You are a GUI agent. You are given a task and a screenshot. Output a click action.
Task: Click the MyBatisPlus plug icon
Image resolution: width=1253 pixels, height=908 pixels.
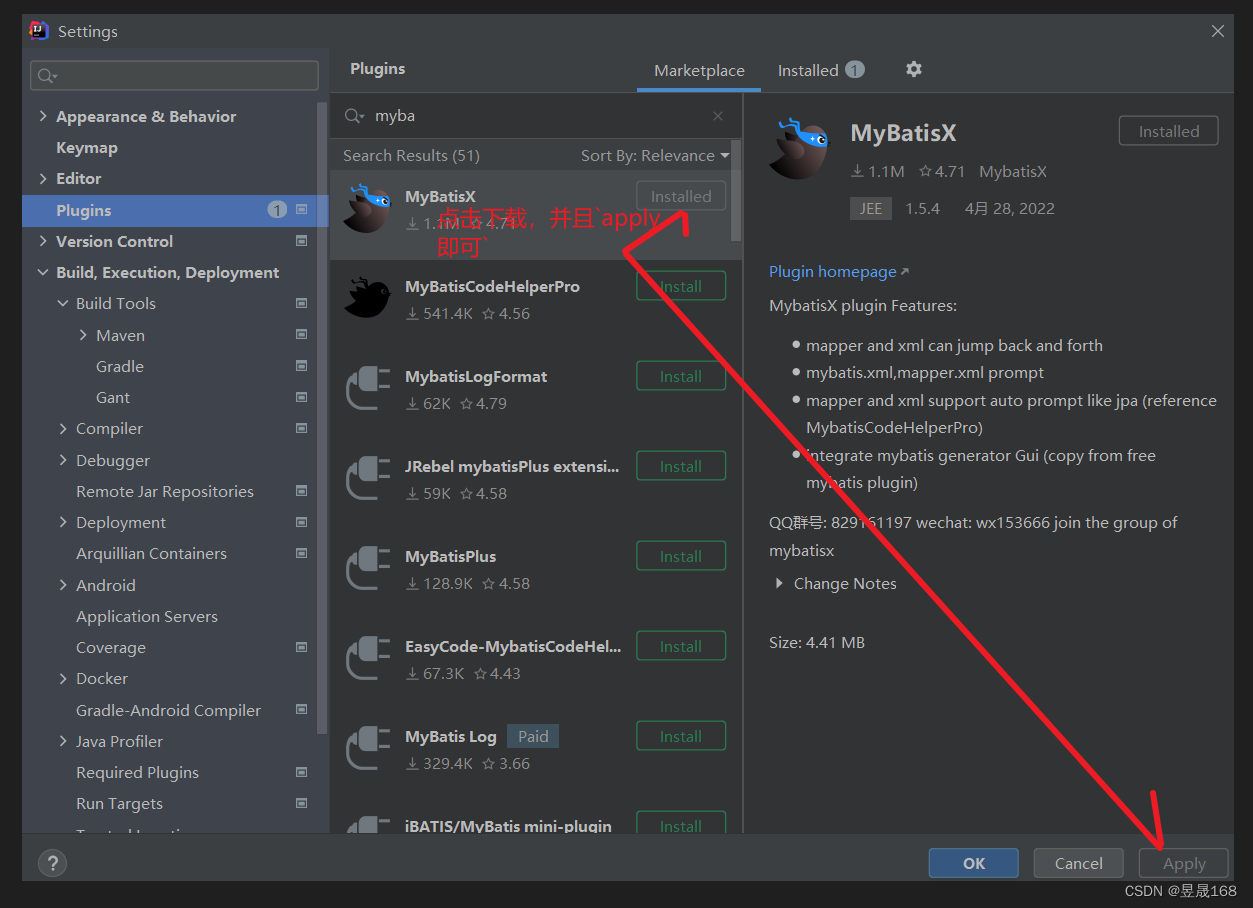pos(367,567)
